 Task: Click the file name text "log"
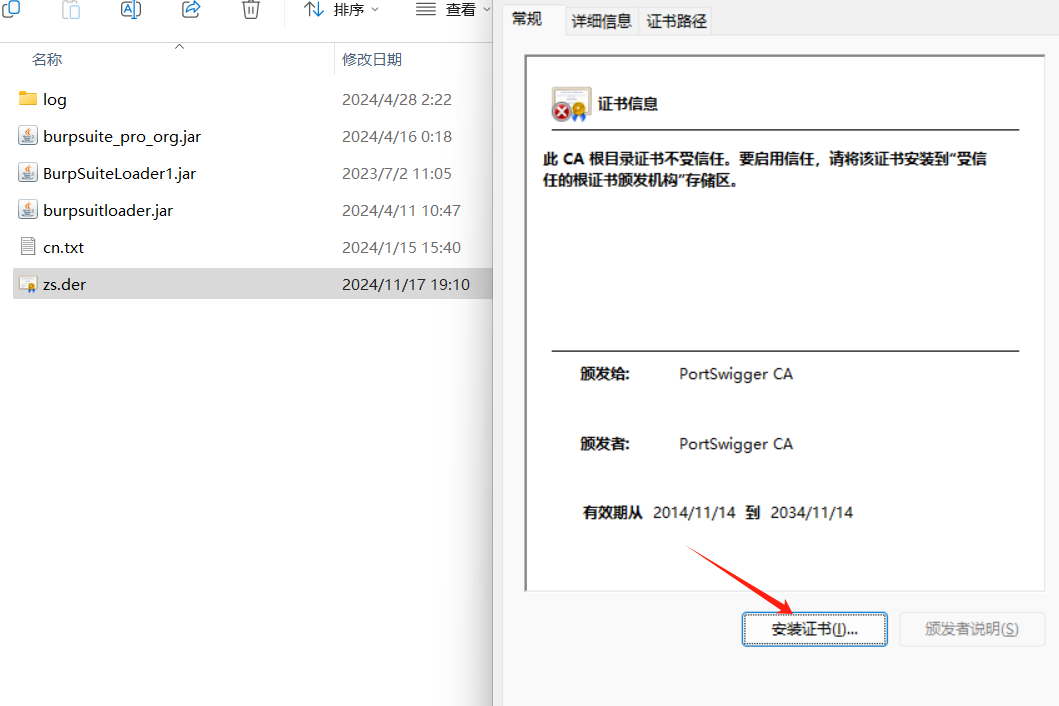click(x=55, y=100)
